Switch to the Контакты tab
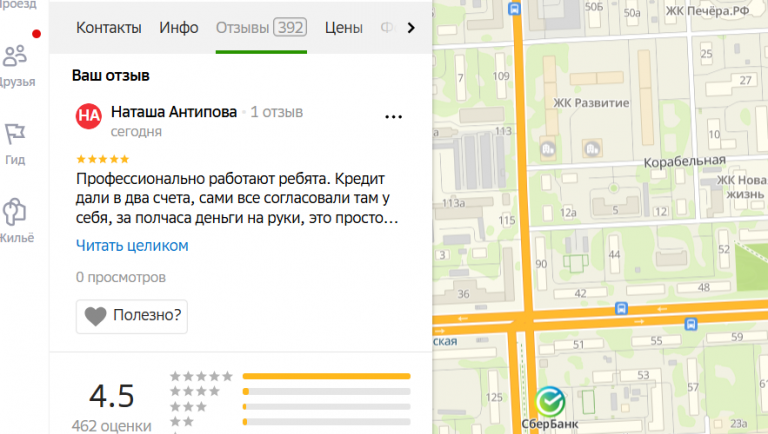This screenshot has height=434, width=768. [x=108, y=28]
